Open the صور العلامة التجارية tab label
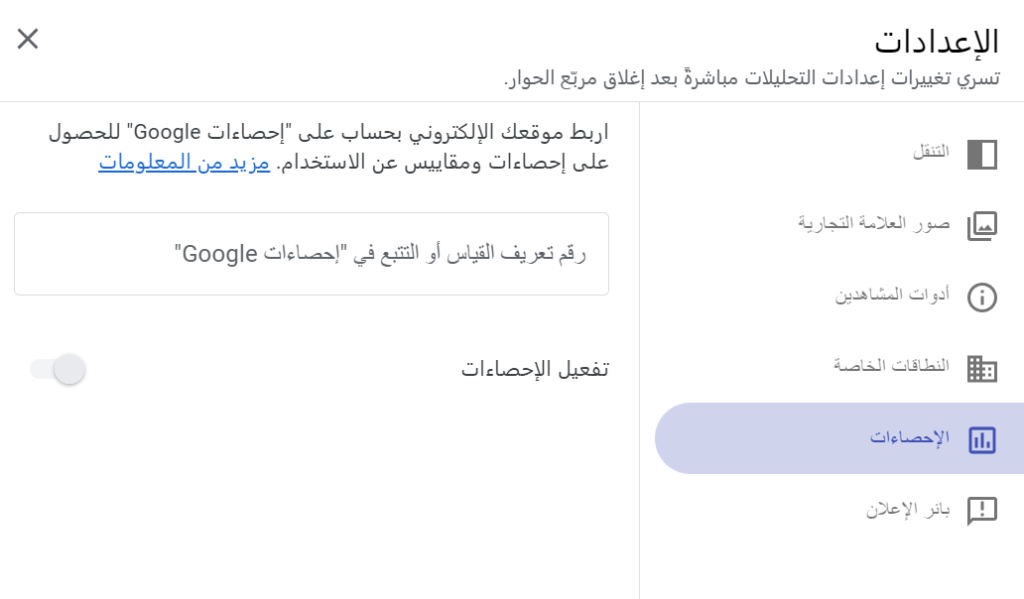 pyautogui.click(x=874, y=223)
